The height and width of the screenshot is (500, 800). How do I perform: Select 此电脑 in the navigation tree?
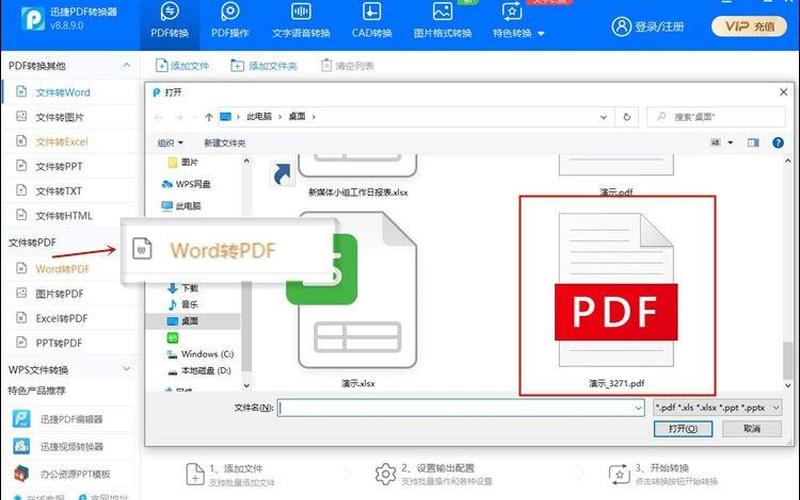pyautogui.click(x=181, y=206)
